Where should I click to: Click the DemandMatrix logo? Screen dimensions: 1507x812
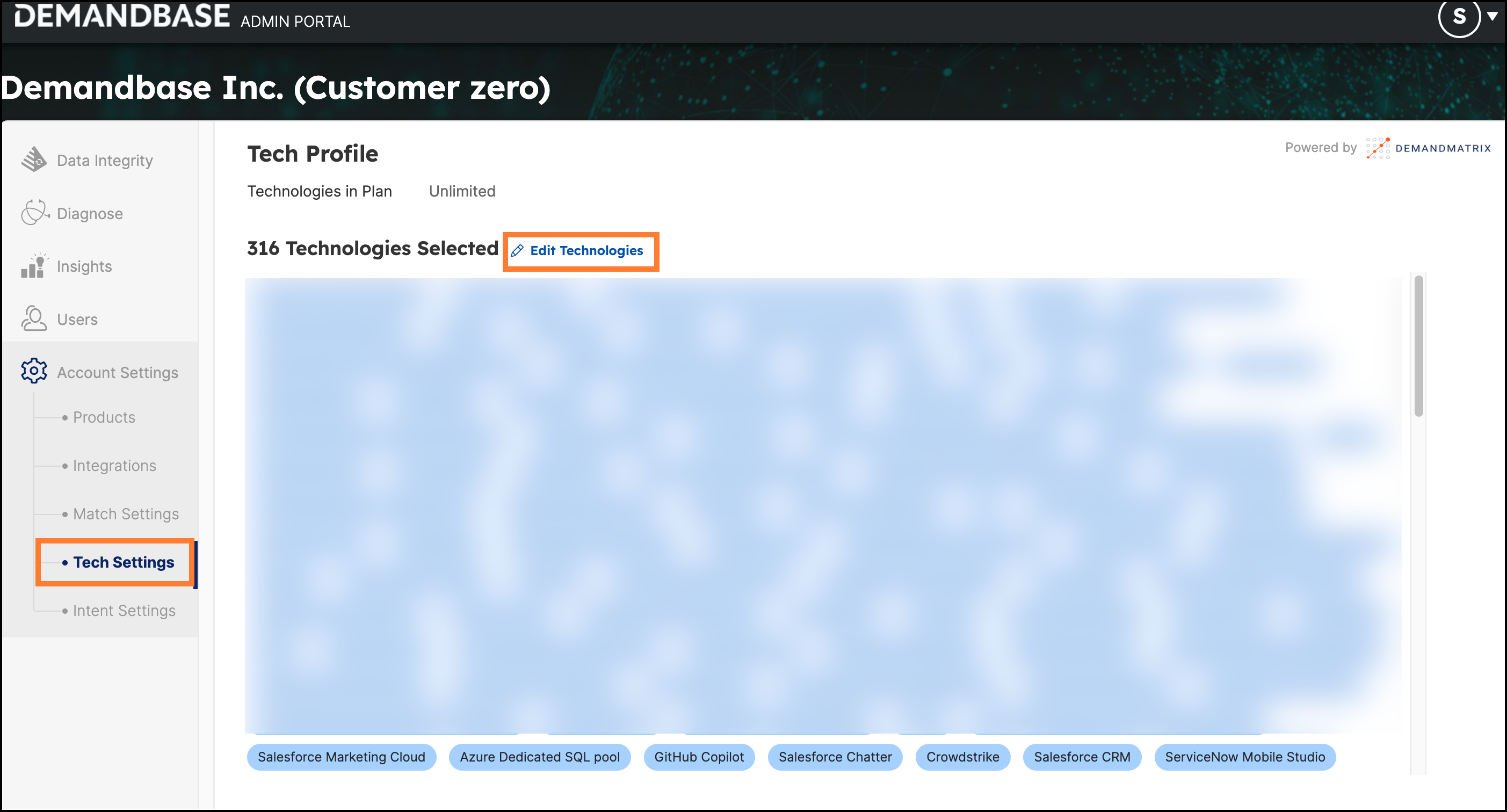pyautogui.click(x=1428, y=148)
